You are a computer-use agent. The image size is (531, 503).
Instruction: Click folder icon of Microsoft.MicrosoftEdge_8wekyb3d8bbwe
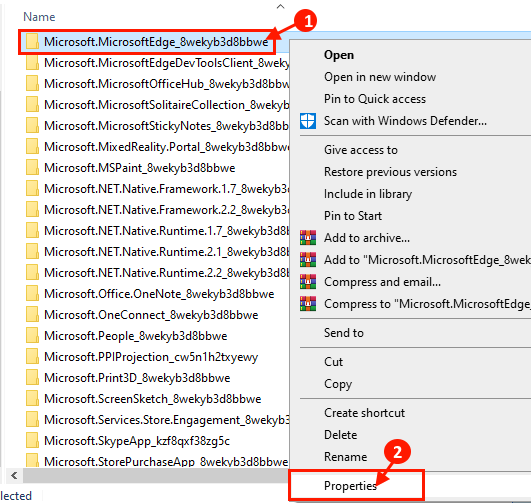click(x=33, y=42)
